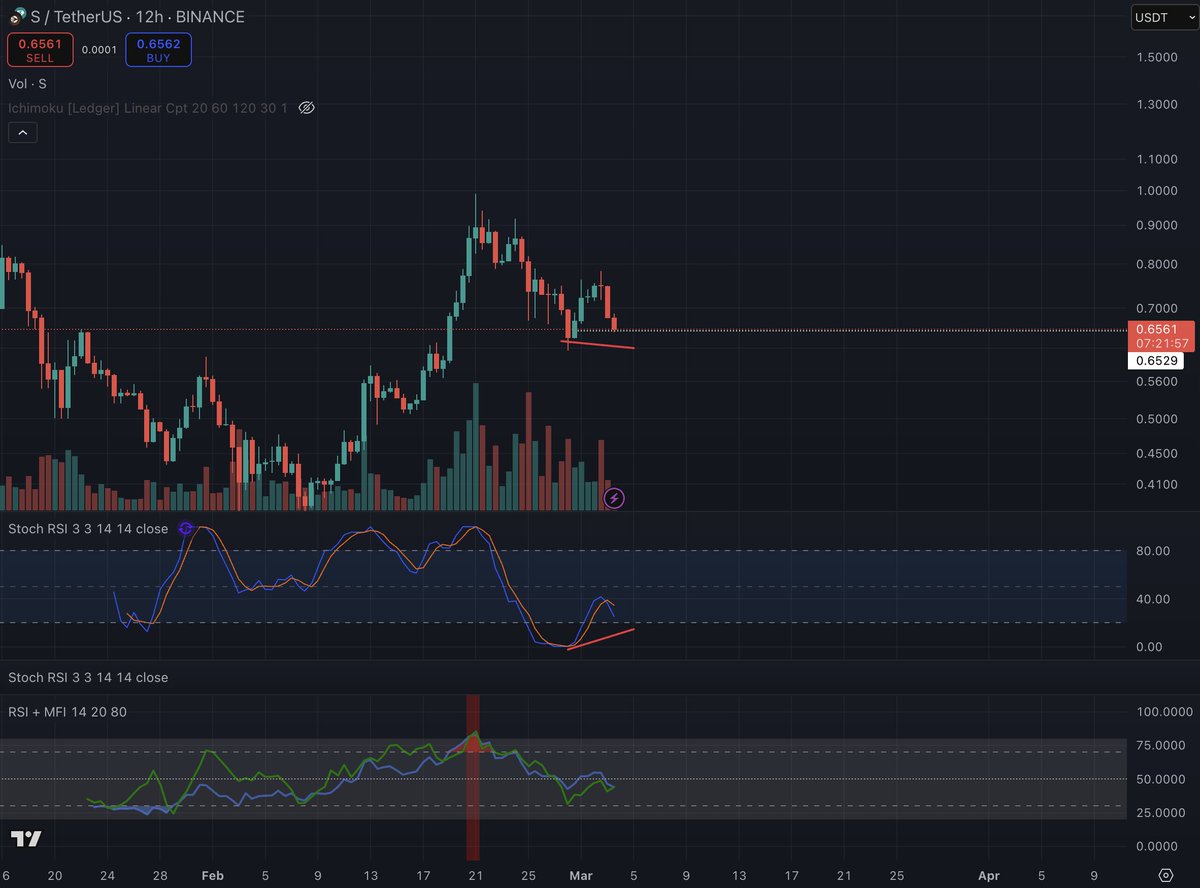
Task: Click the 0.00 Stoch RSI scale label
Action: tap(1147, 646)
